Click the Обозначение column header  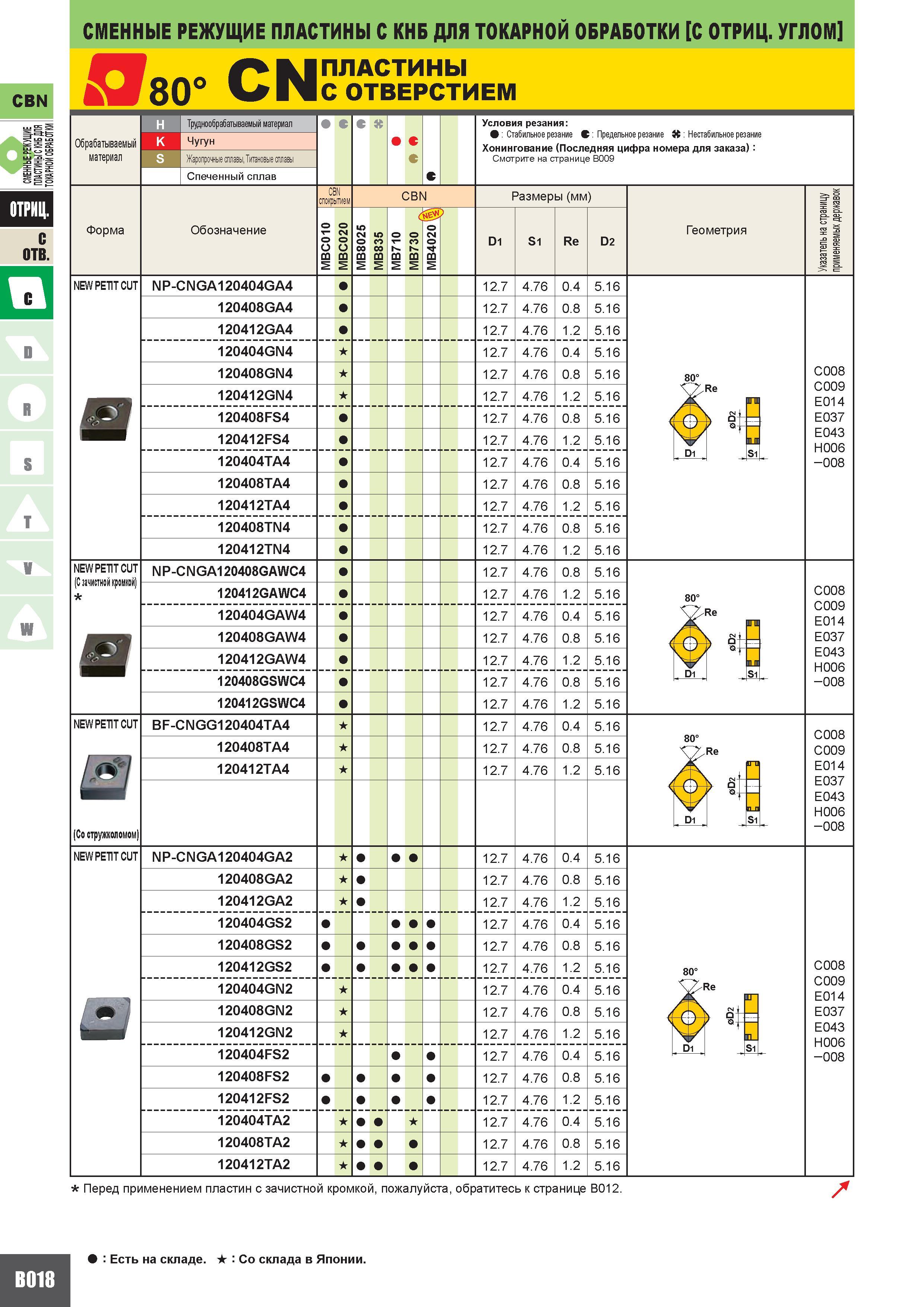[228, 230]
